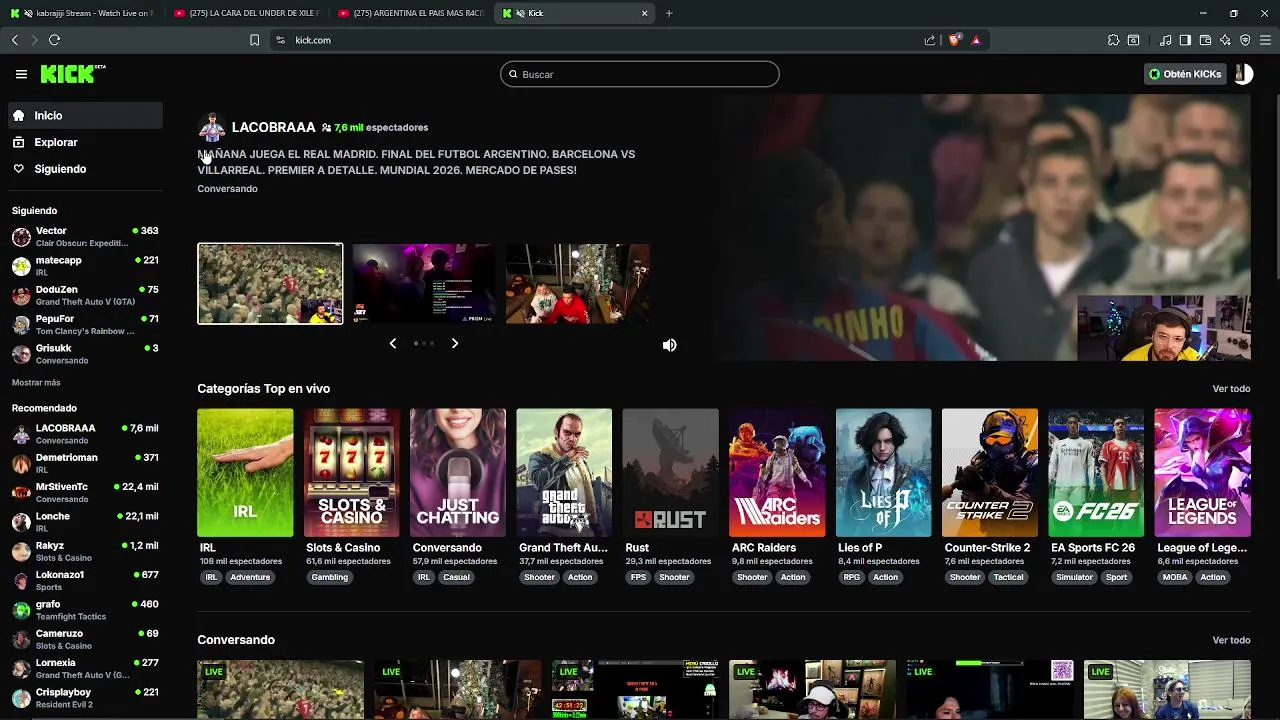Screen dimensions: 1280x720
Task: Open the browser extensions puzzle icon
Action: tap(1113, 40)
